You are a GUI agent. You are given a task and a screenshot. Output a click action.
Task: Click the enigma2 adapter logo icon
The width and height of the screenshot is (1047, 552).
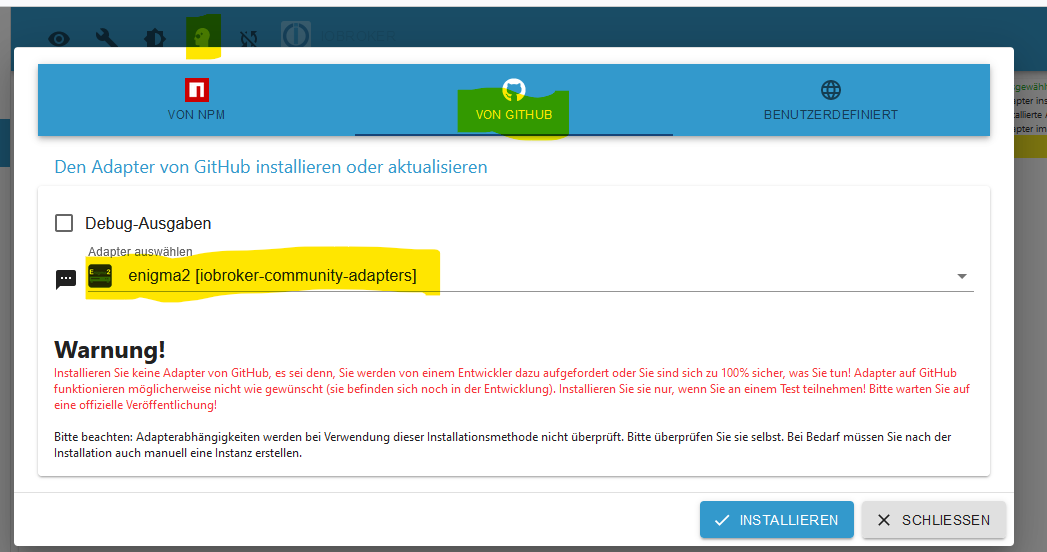click(100, 276)
